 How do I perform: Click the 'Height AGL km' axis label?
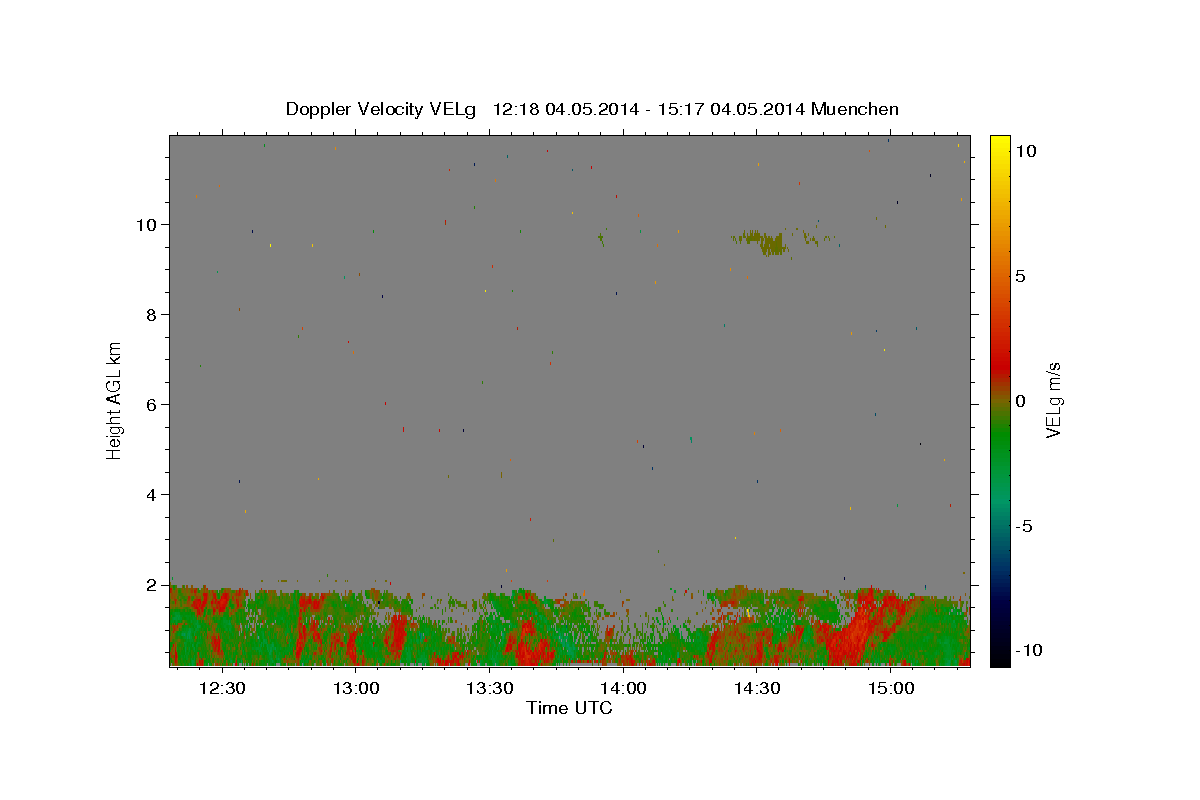115,401
